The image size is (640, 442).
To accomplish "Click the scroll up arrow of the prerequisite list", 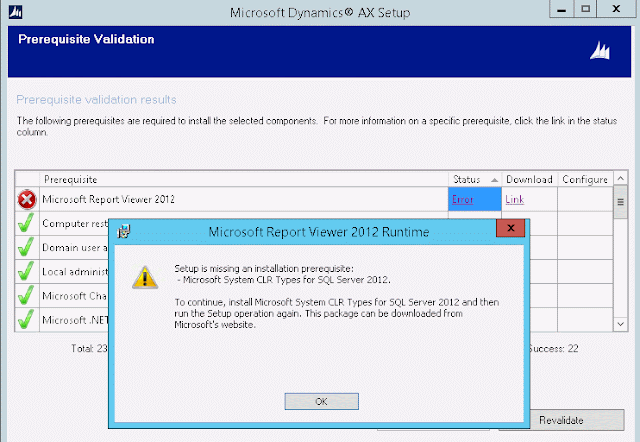I will click(620, 178).
